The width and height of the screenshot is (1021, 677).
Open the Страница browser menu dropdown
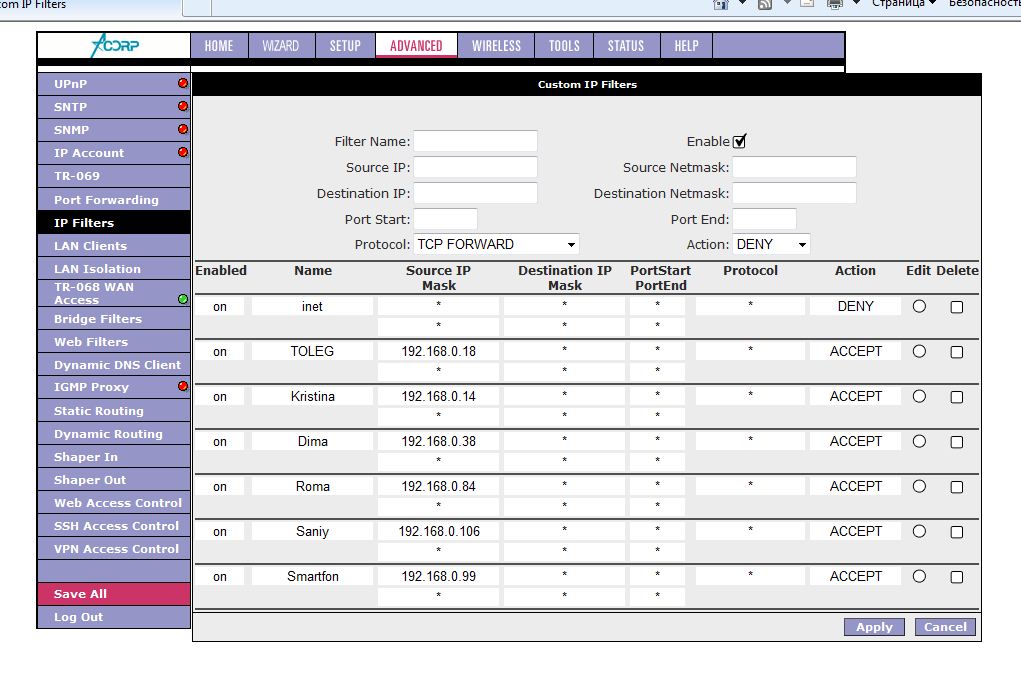[903, 4]
